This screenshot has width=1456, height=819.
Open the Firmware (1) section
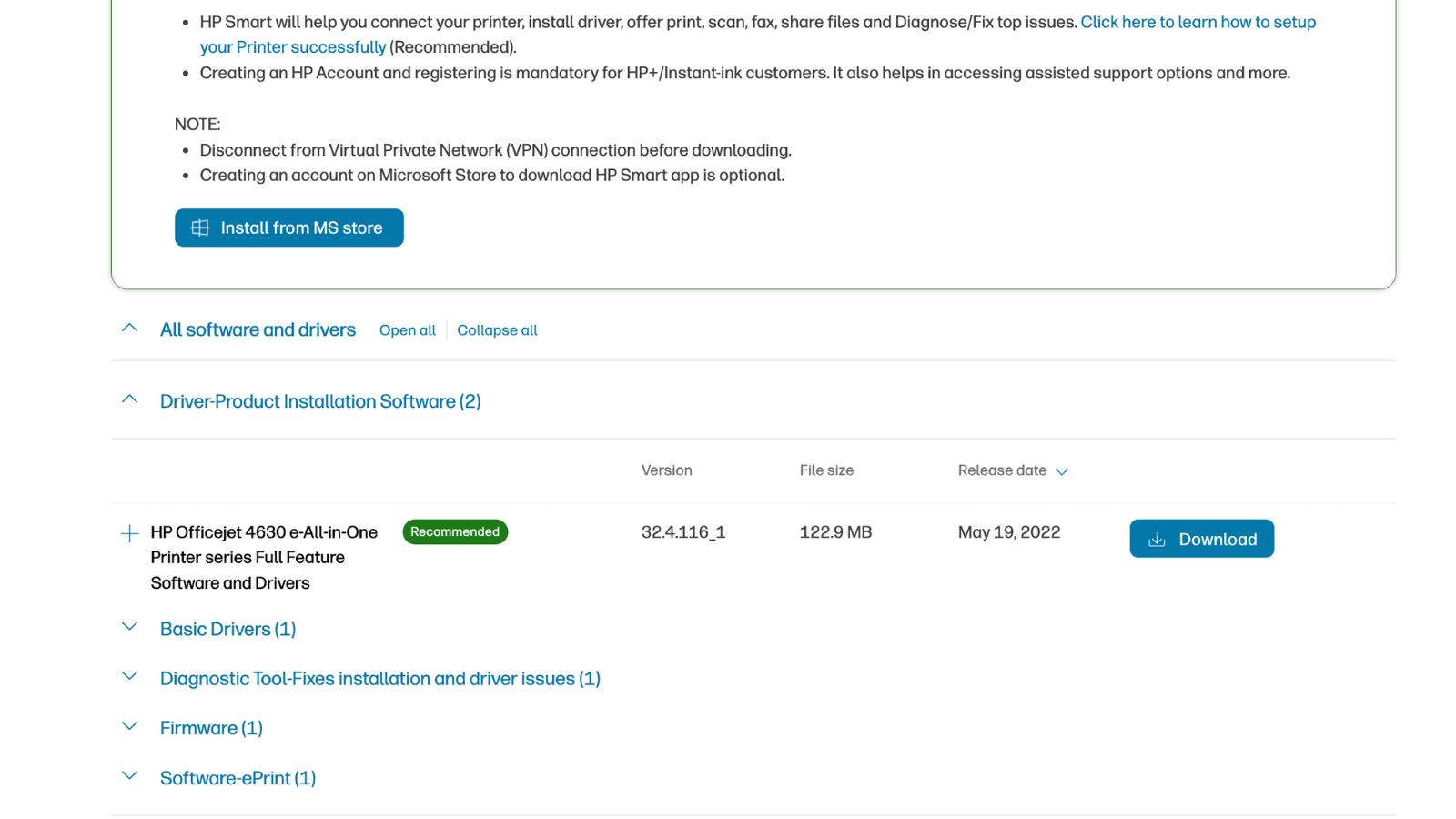(211, 728)
